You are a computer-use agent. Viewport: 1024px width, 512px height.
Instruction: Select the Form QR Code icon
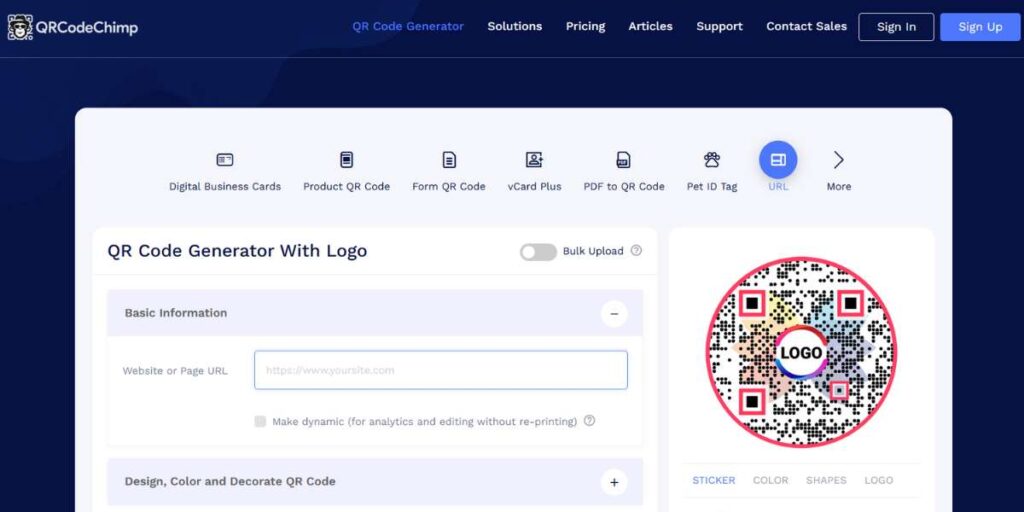[x=449, y=160]
